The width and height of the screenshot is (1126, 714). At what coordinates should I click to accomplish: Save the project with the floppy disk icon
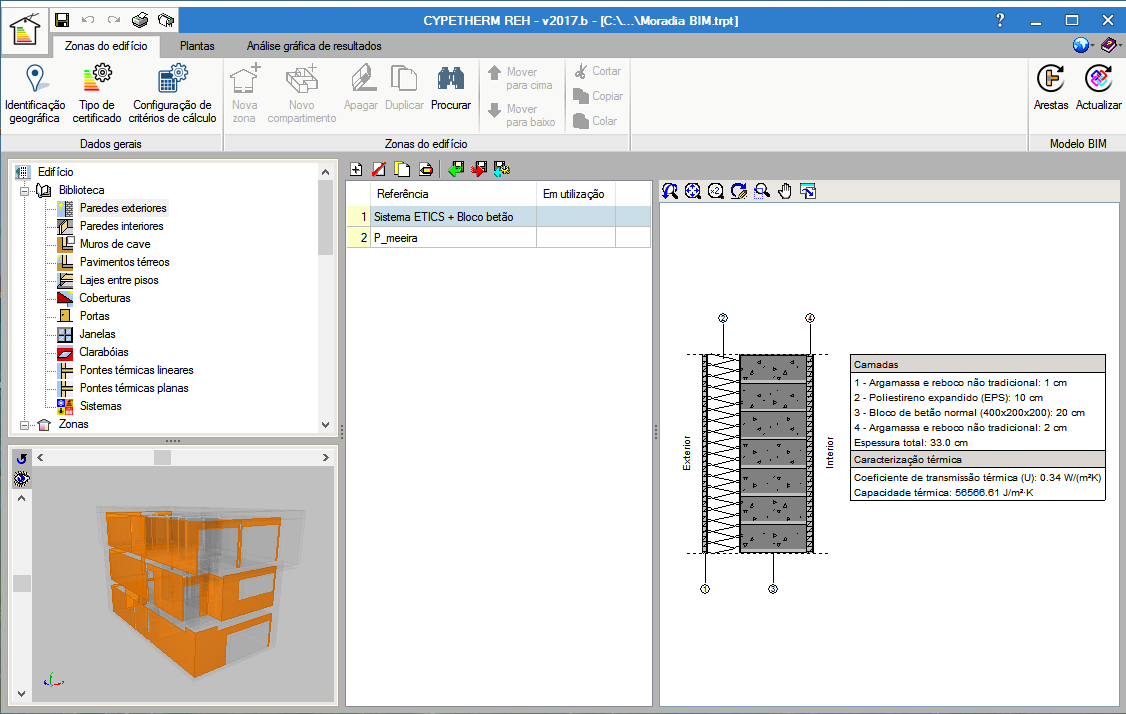[x=62, y=20]
